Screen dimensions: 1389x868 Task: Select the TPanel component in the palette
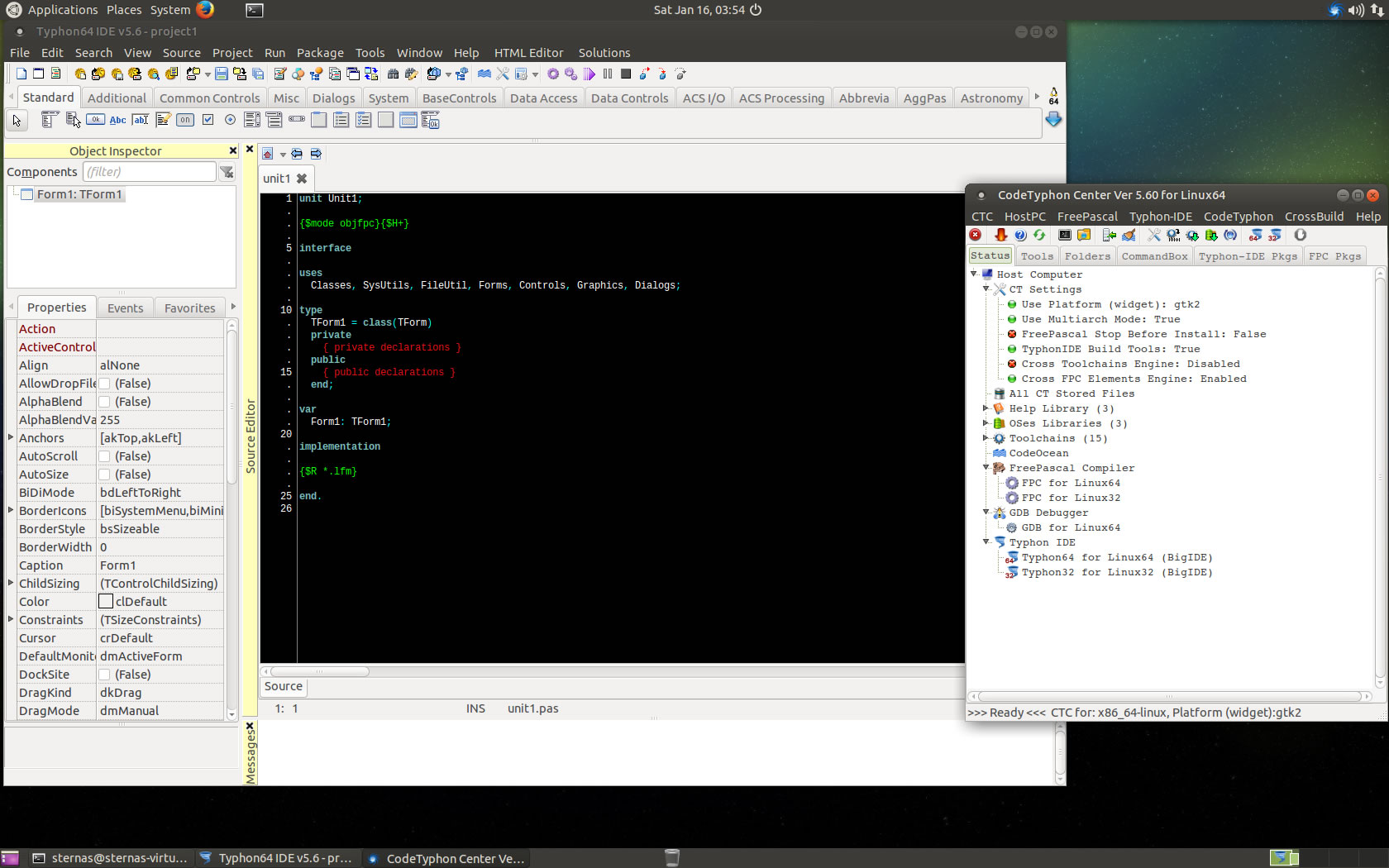point(386,120)
